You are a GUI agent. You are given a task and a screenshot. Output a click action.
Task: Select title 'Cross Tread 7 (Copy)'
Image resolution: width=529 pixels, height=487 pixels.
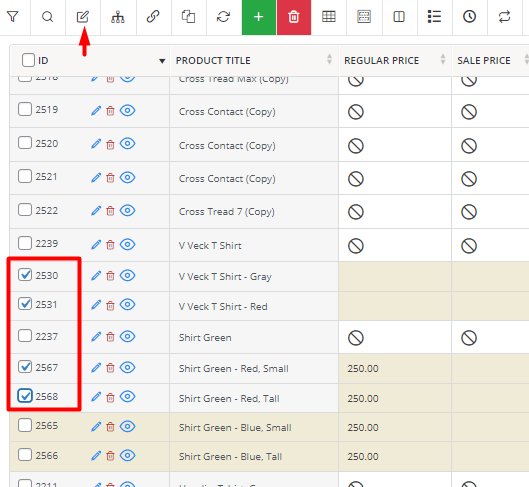[x=226, y=212]
